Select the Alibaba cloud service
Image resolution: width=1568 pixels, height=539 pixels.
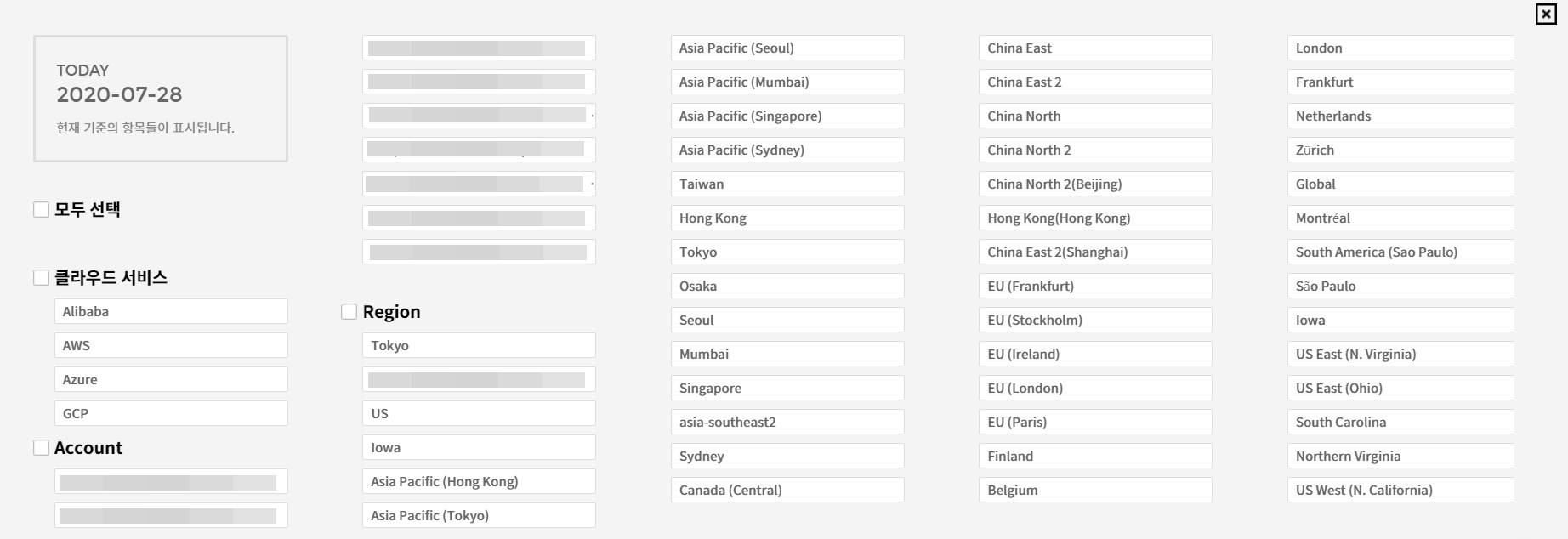click(x=171, y=311)
